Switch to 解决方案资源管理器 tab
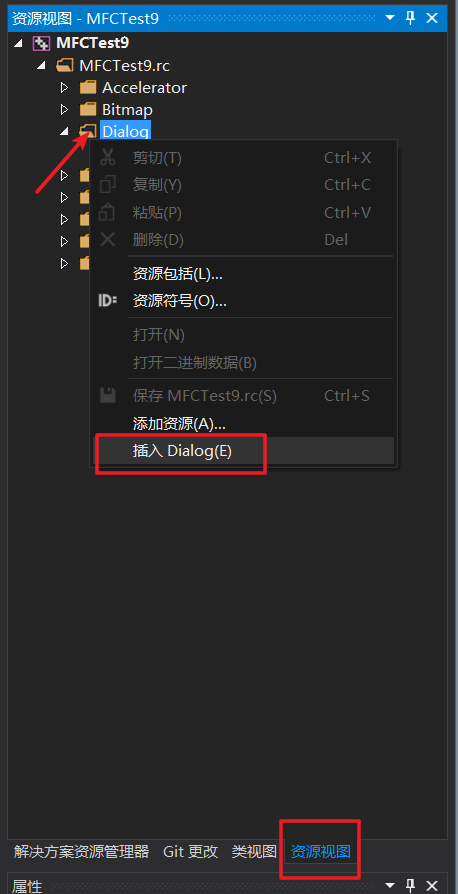The image size is (458, 894). (81, 852)
